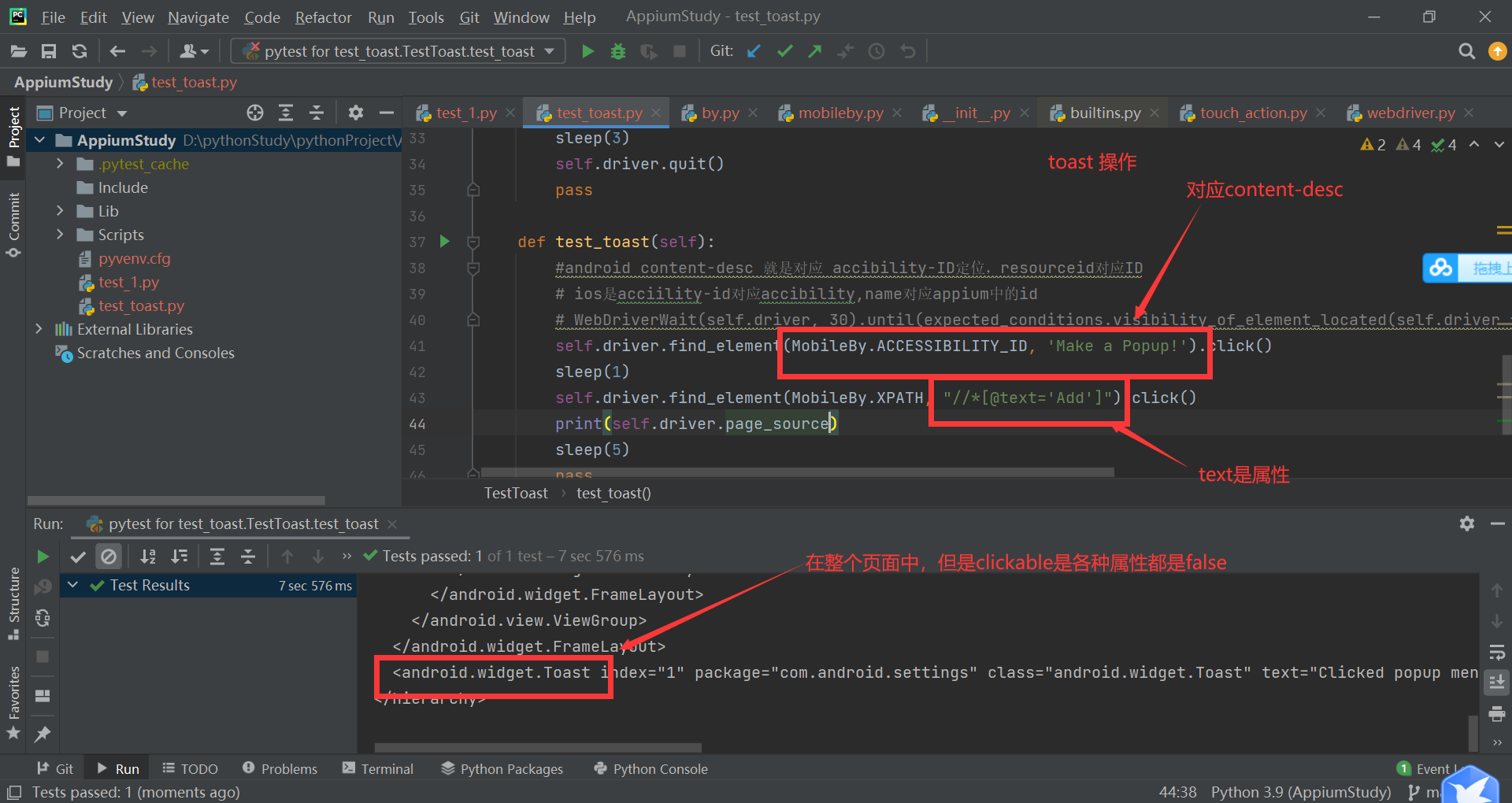Click the Git update project arrow
Viewport: 1512px width, 803px height.
pos(754,51)
